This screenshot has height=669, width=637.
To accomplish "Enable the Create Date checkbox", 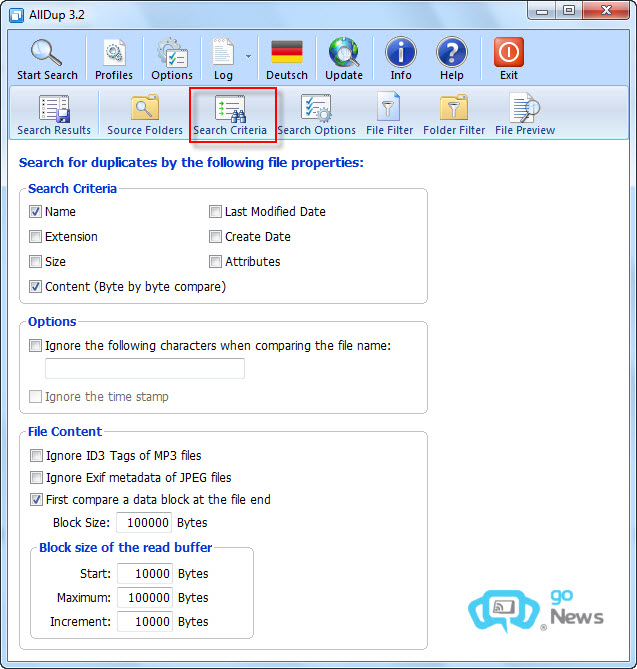I will click(x=215, y=236).
